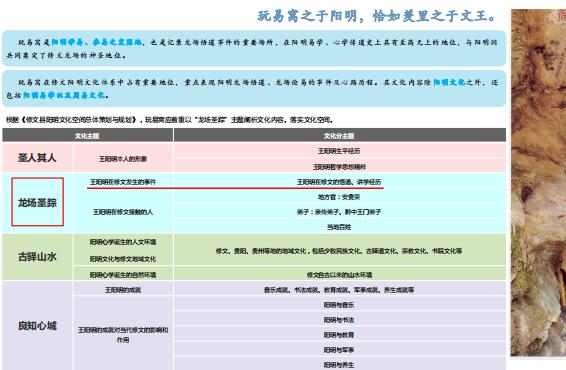Click the 修文自古以来的山水环境 cell

coord(339,274)
